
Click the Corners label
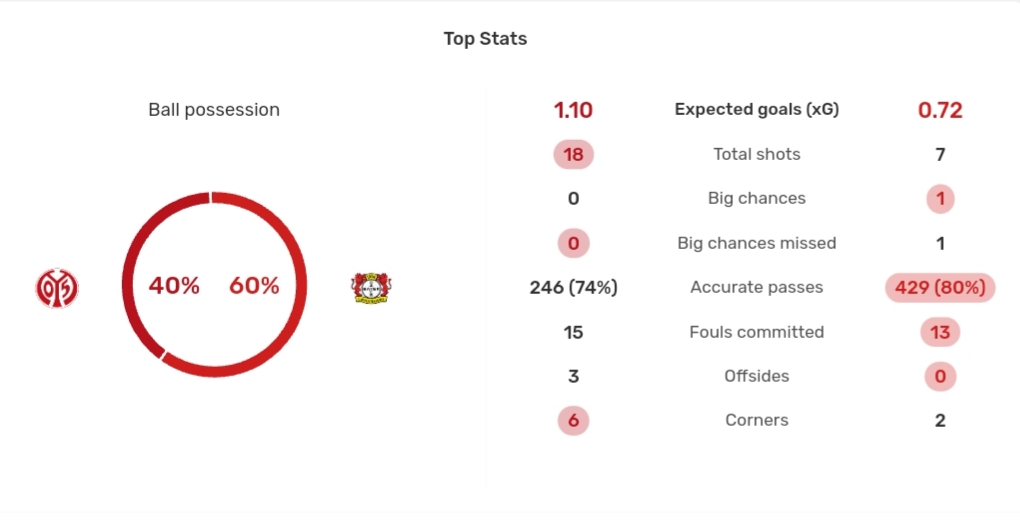[757, 420]
